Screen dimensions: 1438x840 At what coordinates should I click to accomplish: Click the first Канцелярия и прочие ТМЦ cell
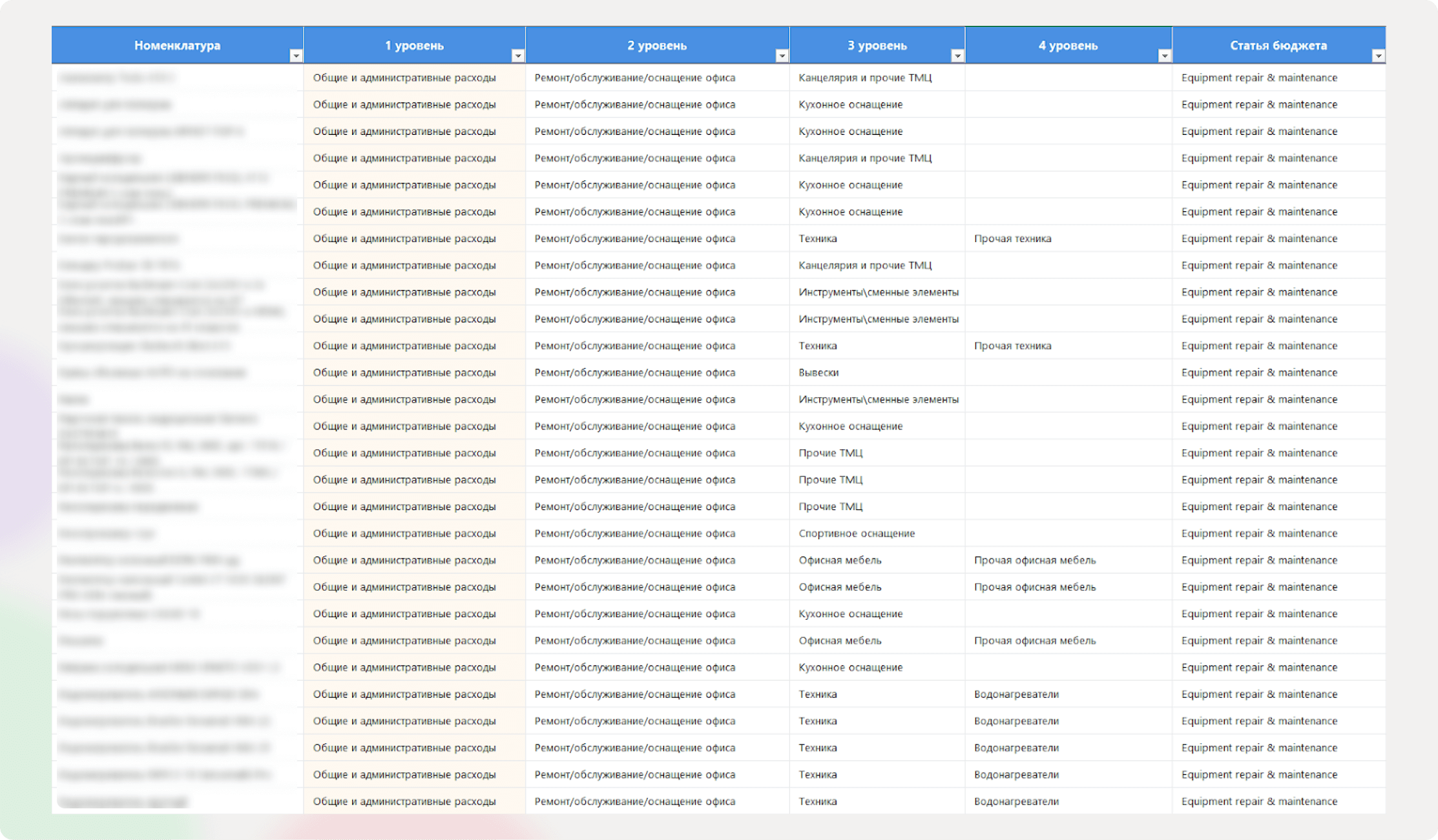[x=864, y=77]
